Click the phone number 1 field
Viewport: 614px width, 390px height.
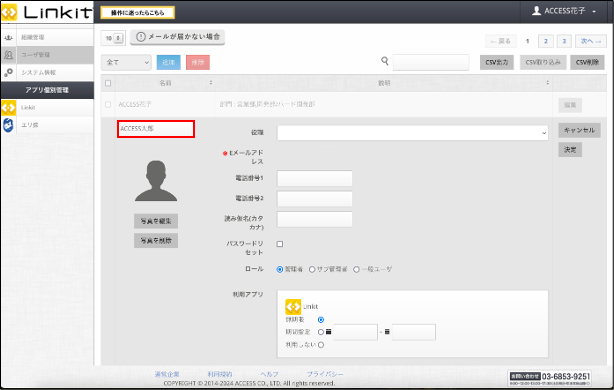[314, 179]
